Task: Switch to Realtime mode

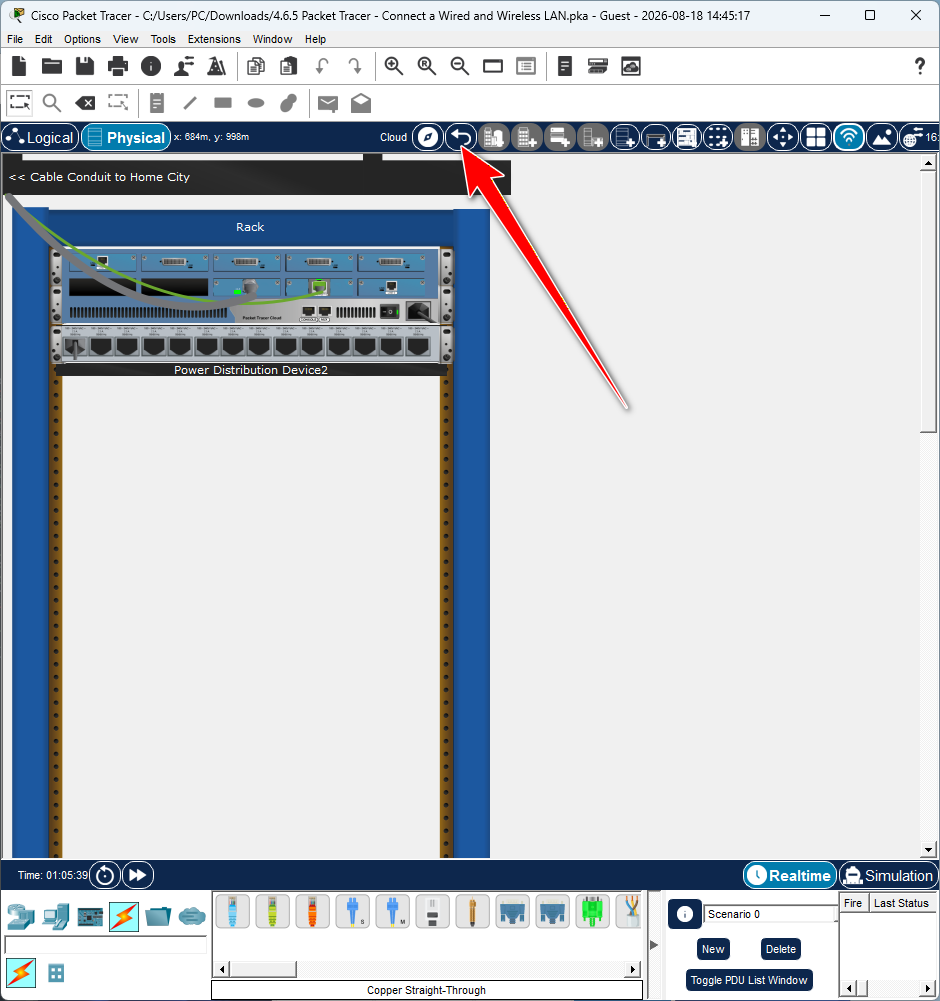Action: point(790,875)
